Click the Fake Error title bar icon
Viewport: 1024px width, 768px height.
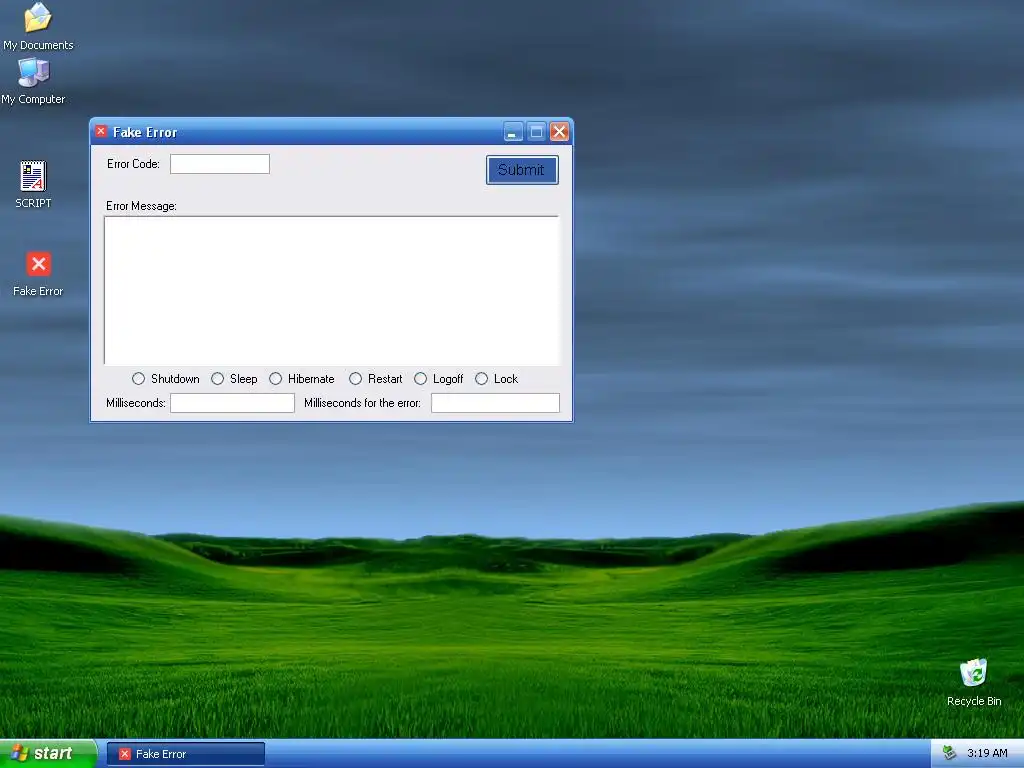point(101,131)
